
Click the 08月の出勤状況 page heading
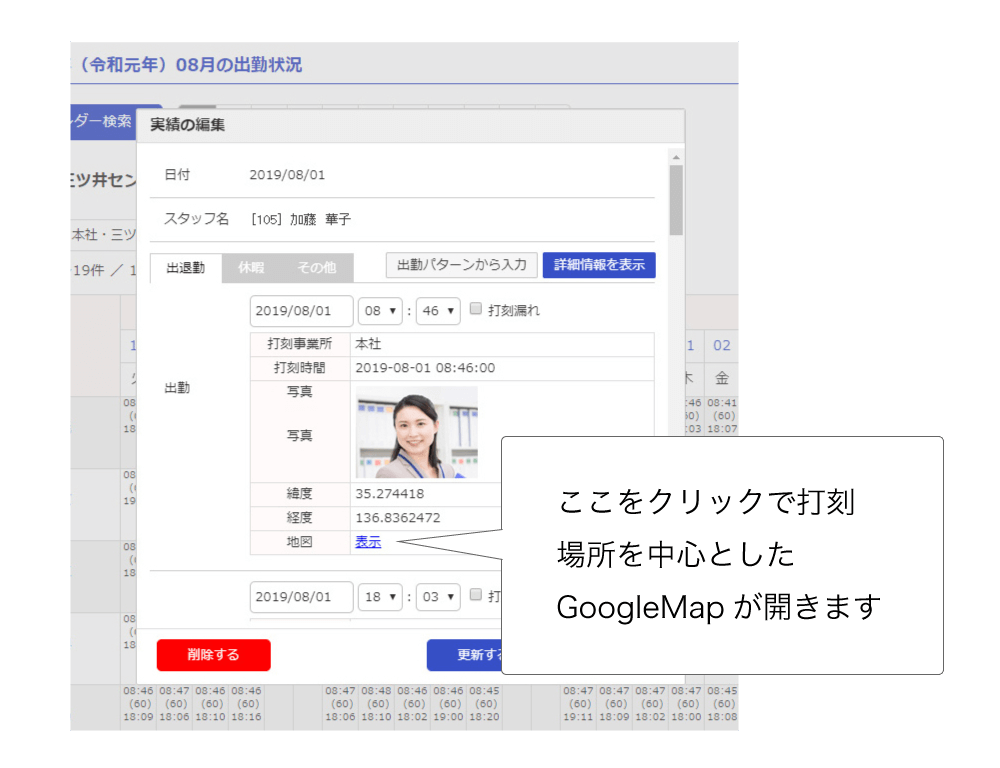(x=239, y=65)
